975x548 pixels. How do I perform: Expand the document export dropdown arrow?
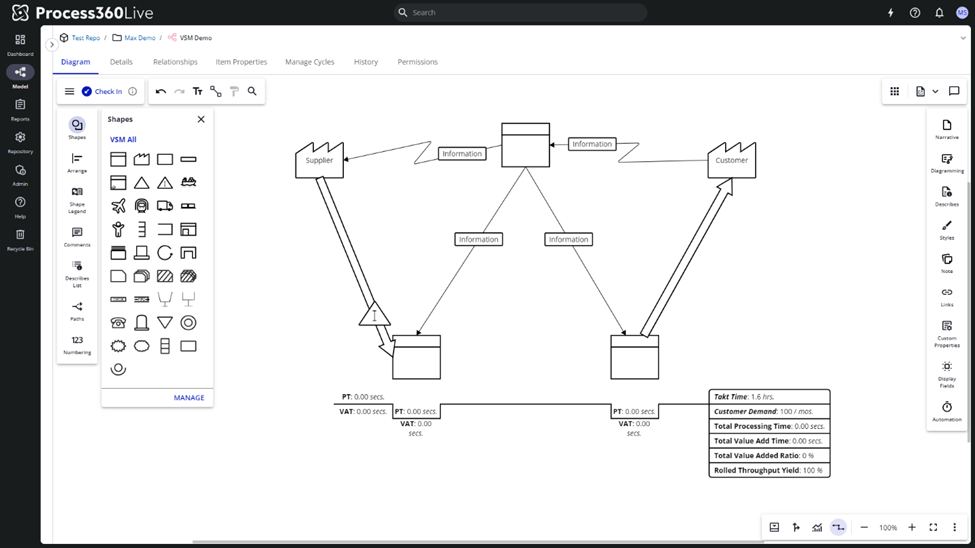coord(935,91)
